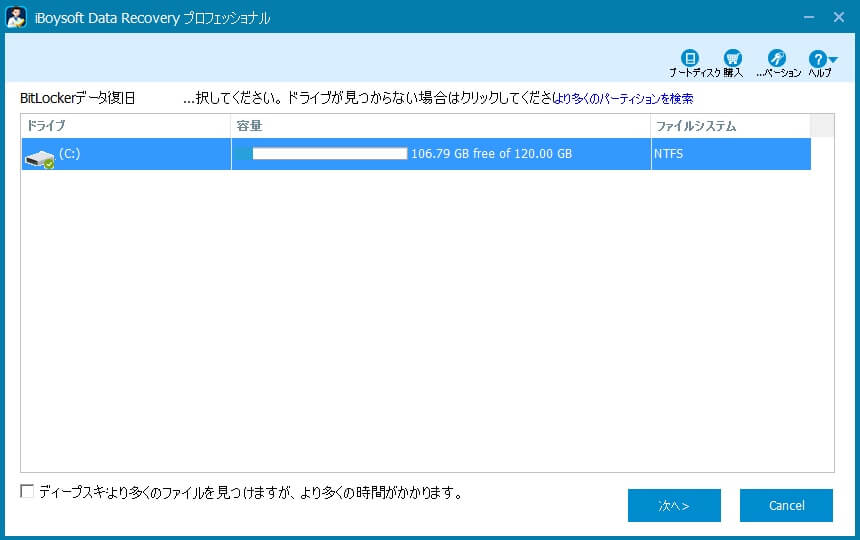Click the ファイルシステム column header
Viewport: 860px width, 540px height.
coord(730,126)
